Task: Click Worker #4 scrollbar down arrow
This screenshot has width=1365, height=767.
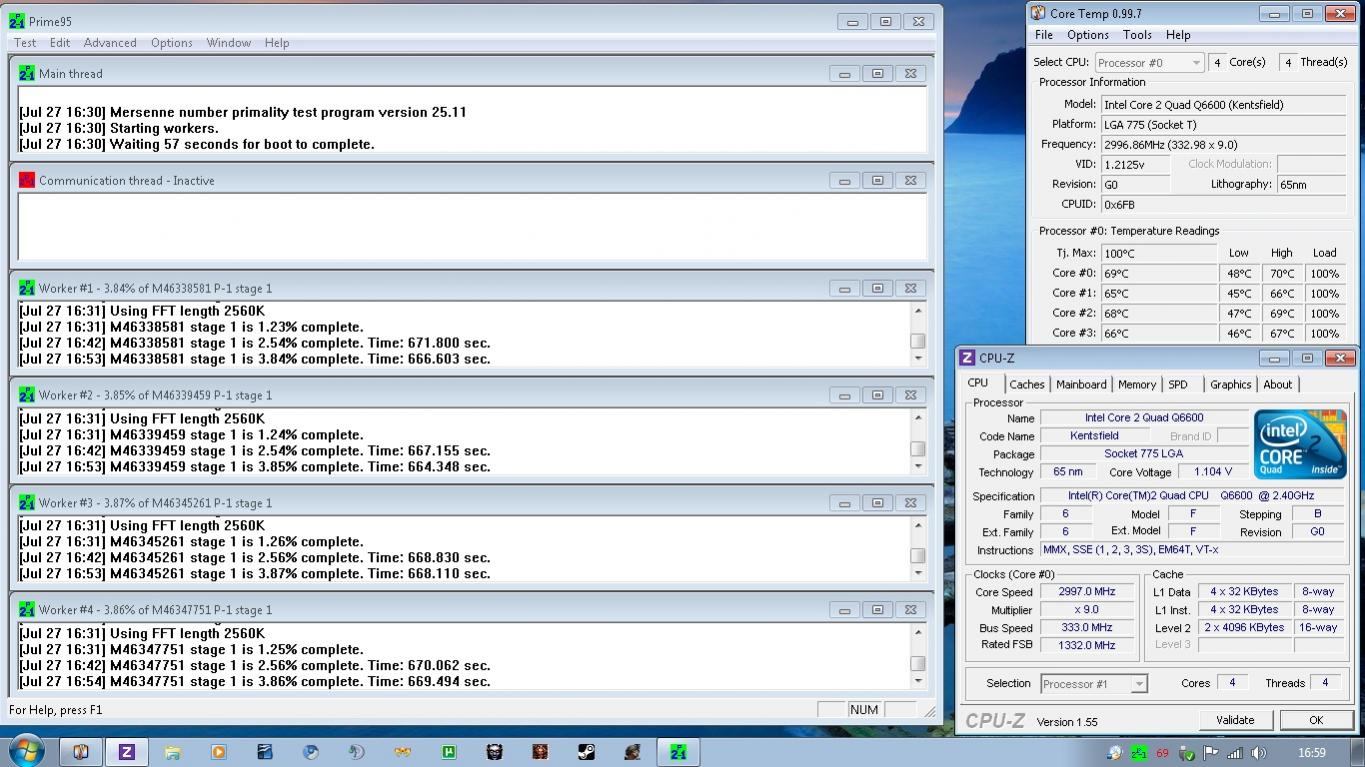Action: [x=918, y=681]
